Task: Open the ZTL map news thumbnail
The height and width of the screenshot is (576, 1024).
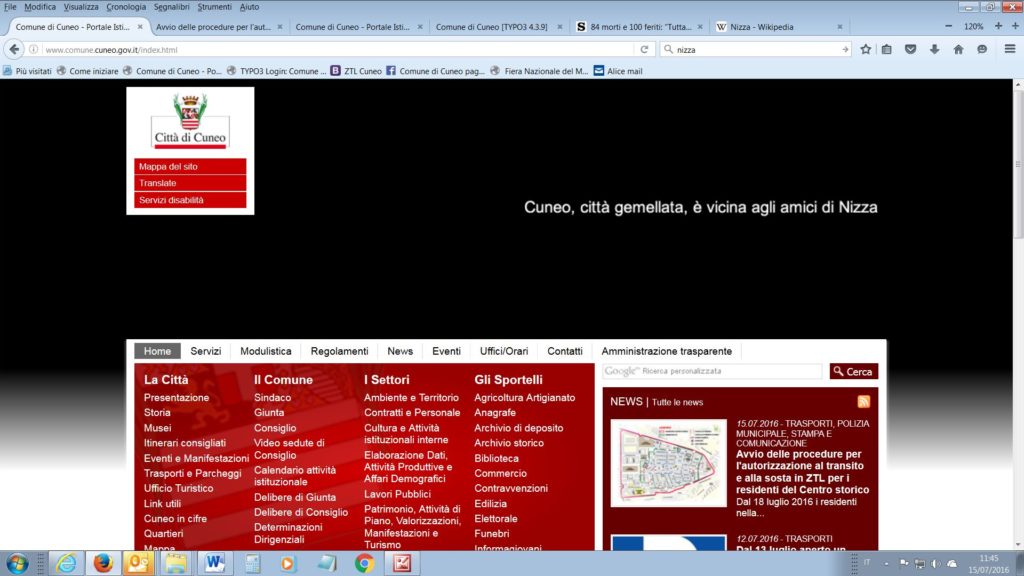Action: pos(668,463)
